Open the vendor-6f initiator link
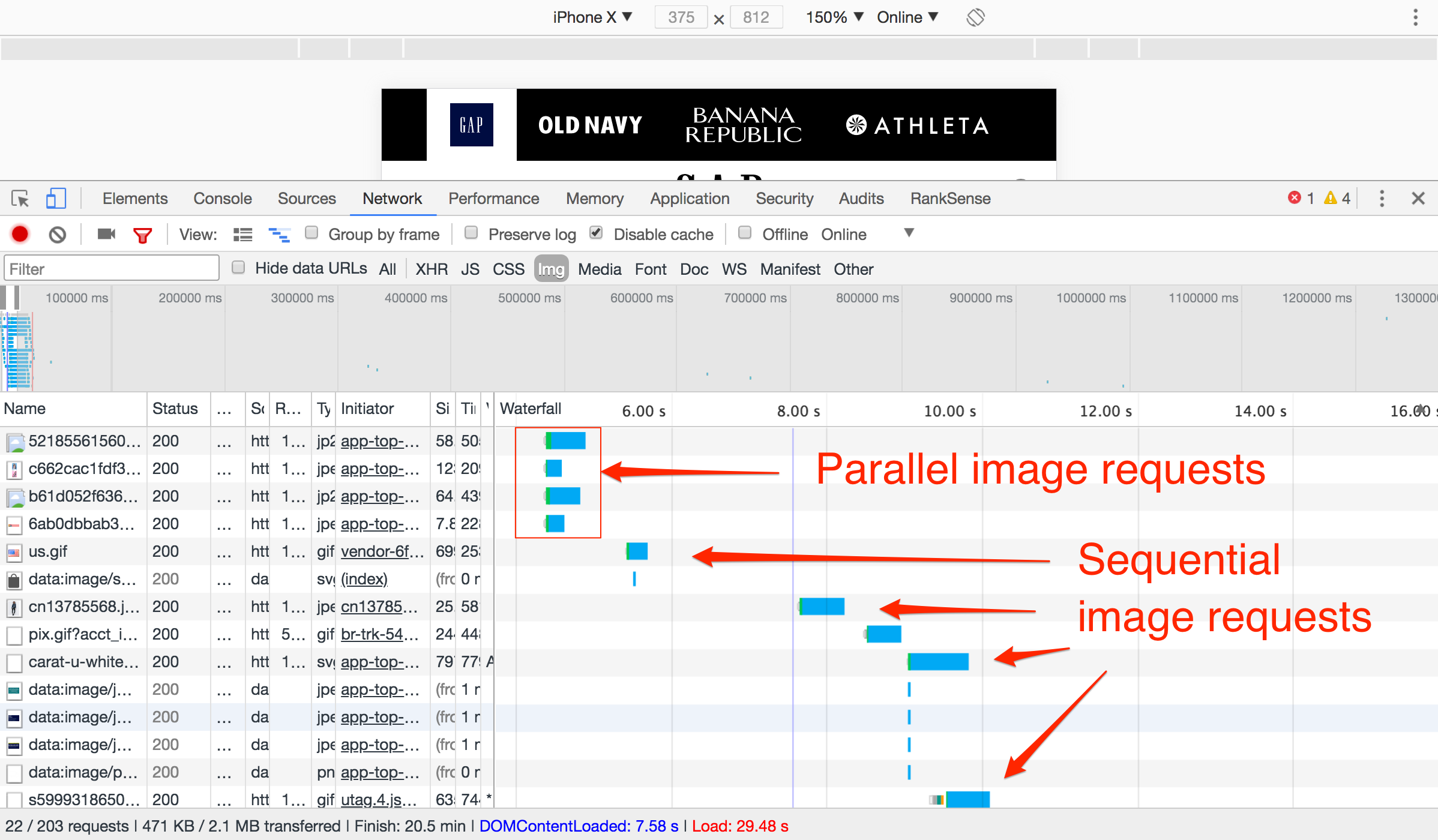This screenshot has height=840, width=1438. [382, 551]
